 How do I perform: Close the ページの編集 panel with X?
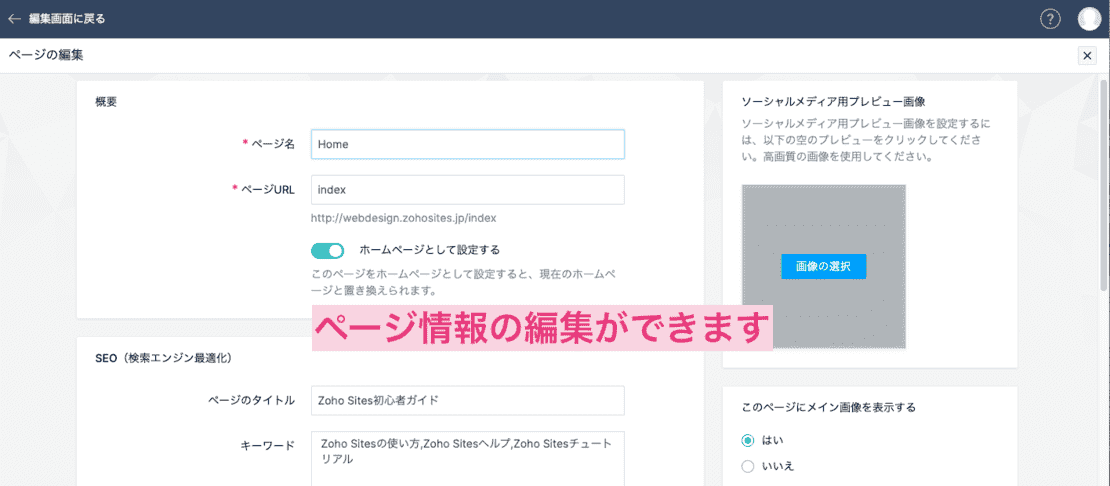click(1087, 56)
